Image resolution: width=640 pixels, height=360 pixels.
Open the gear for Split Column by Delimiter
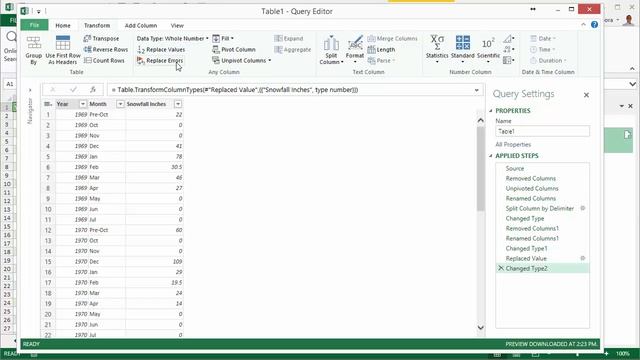[583, 208]
